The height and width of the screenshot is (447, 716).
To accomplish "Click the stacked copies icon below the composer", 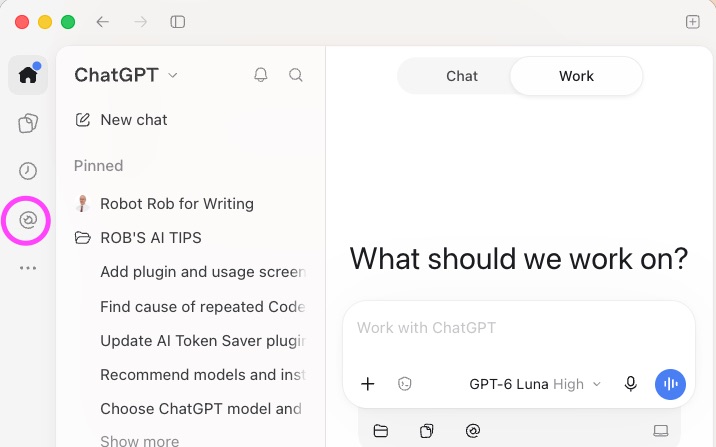I will 426,431.
